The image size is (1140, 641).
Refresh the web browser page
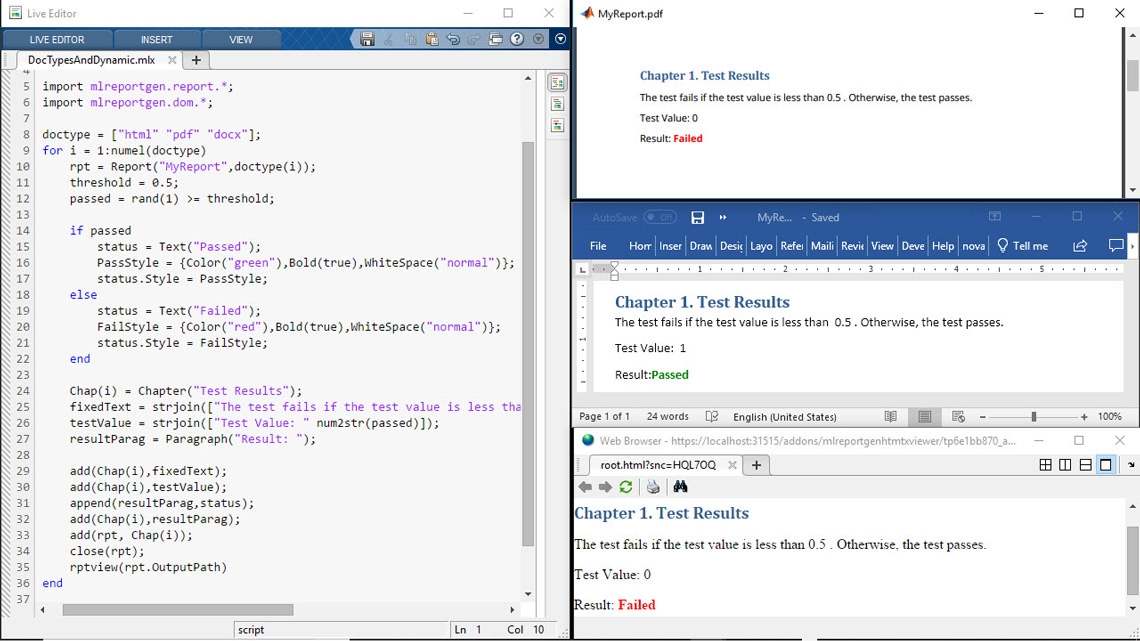pos(626,487)
